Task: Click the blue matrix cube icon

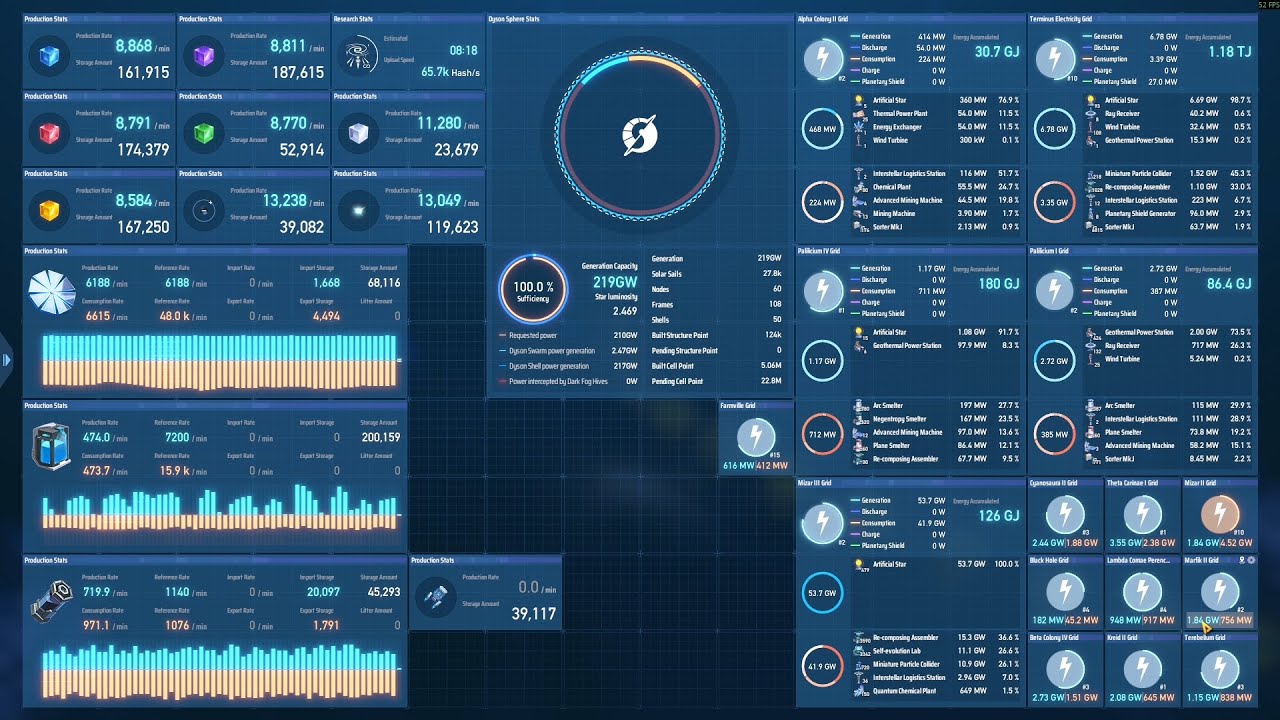Action: 48,58
